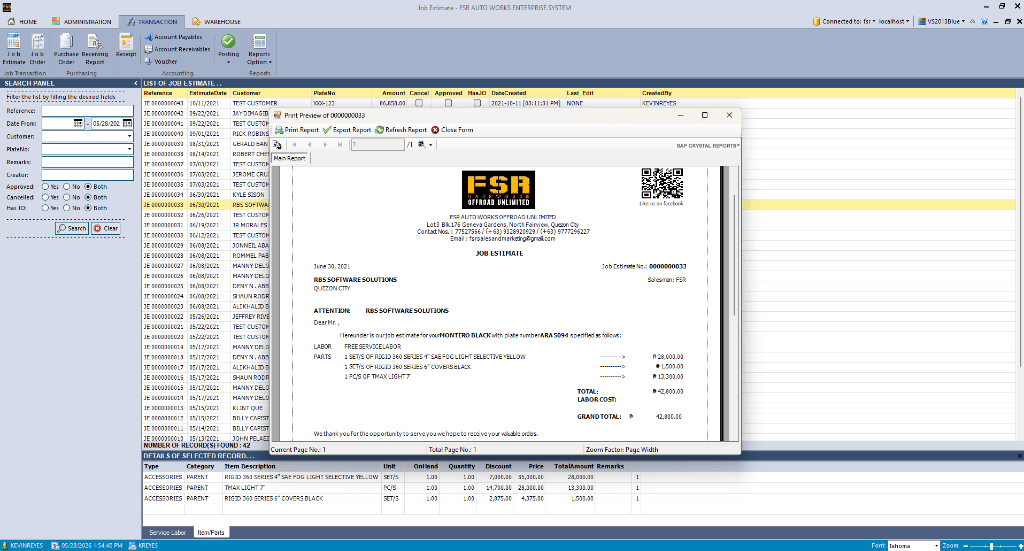The width and height of the screenshot is (1024, 551).
Task: Switch to the ADMINISTRATION ribbon tab
Action: (x=82, y=22)
